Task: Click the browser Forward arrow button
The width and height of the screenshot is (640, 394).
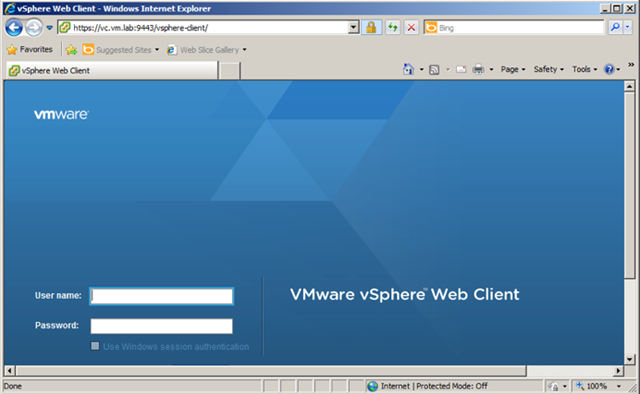Action: pyautogui.click(x=34, y=28)
